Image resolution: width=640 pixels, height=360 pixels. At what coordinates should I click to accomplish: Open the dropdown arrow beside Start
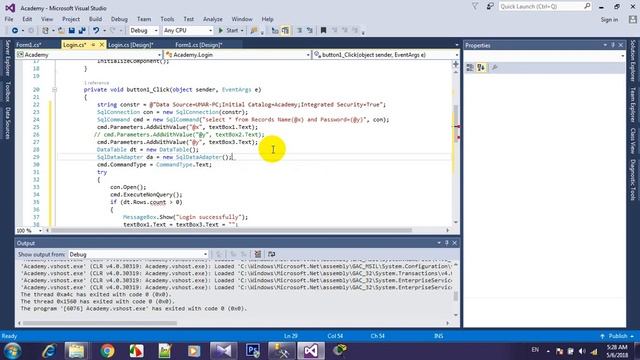coord(242,31)
